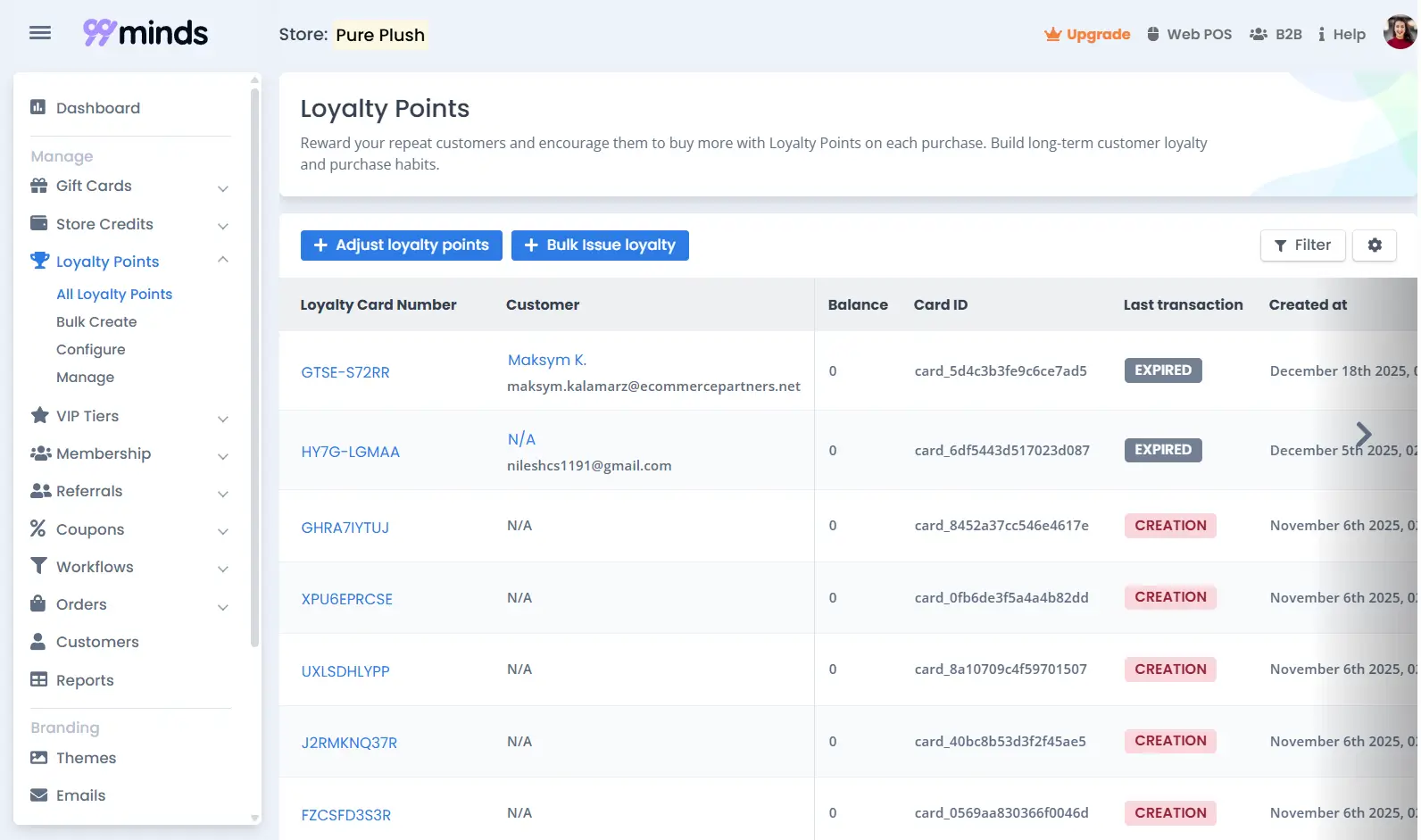
Task: Click the Emails envelope icon
Action: point(38,795)
